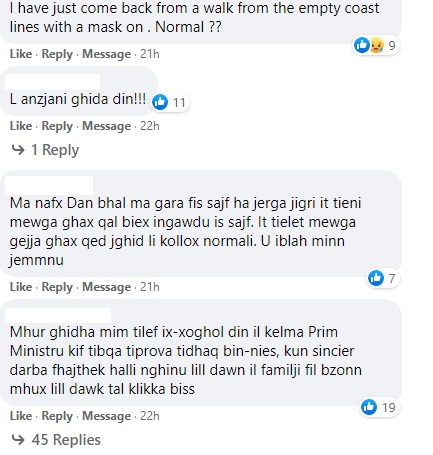Open reaction count 9 on mask comment
The image size is (433, 455).
pyautogui.click(x=392, y=45)
